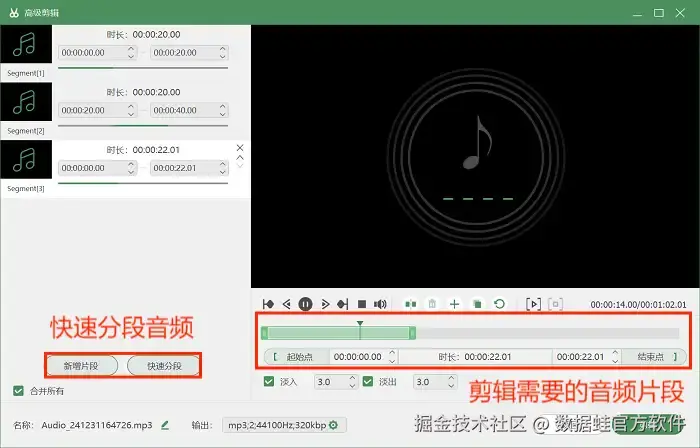Click the play-segment bracket icon

coord(533,304)
